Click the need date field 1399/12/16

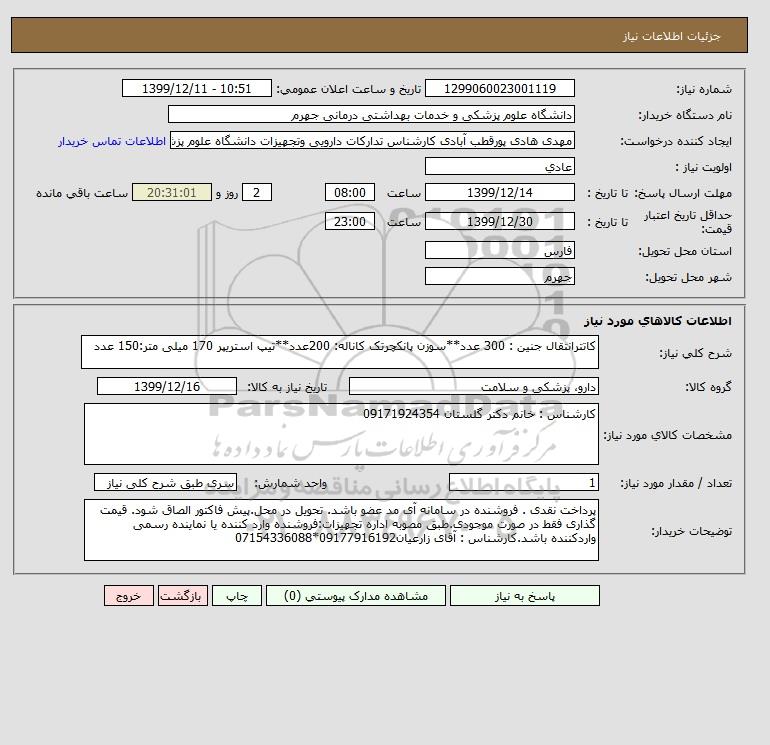[x=167, y=386]
